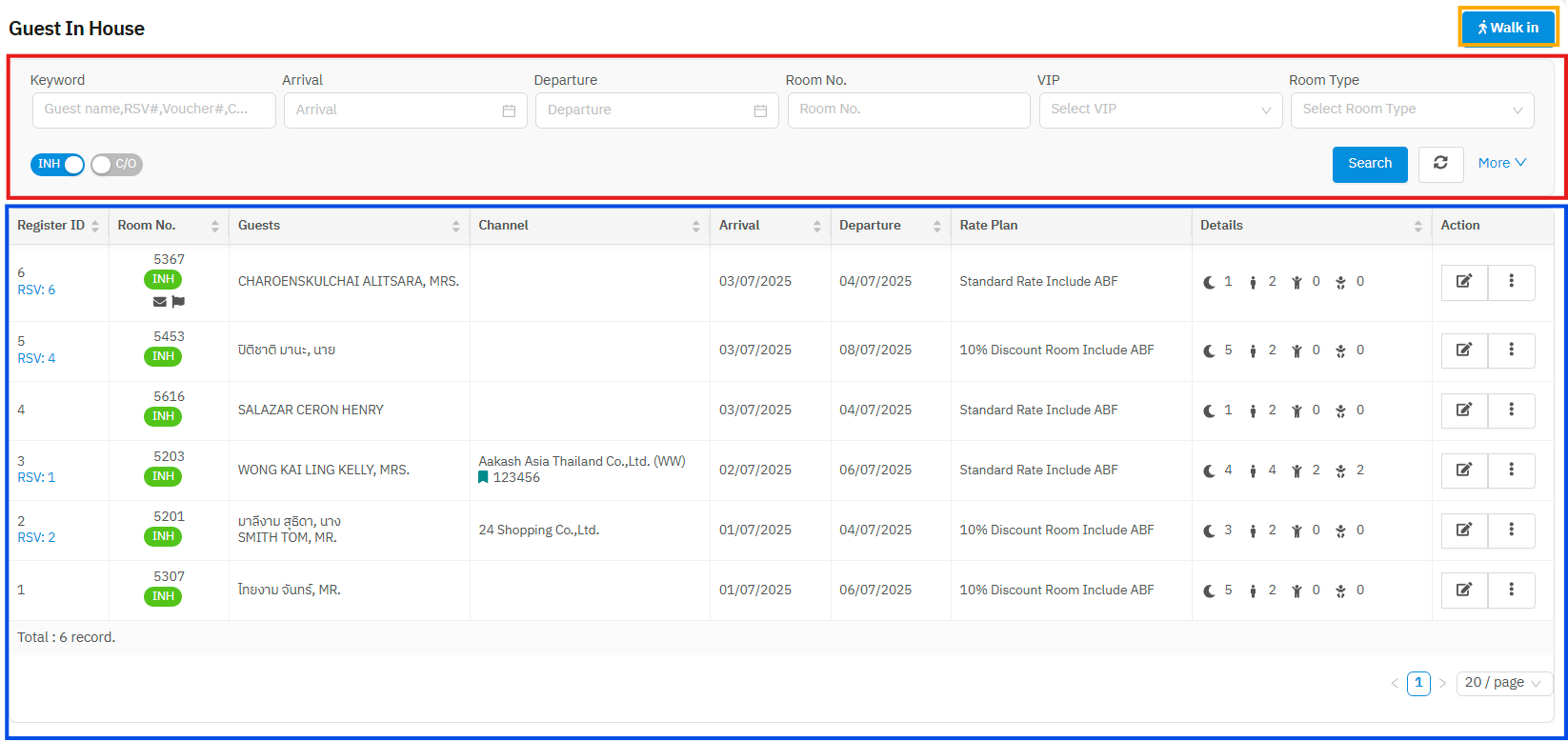Open the Select VIP dropdown
The image size is (1568, 741).
click(1160, 110)
